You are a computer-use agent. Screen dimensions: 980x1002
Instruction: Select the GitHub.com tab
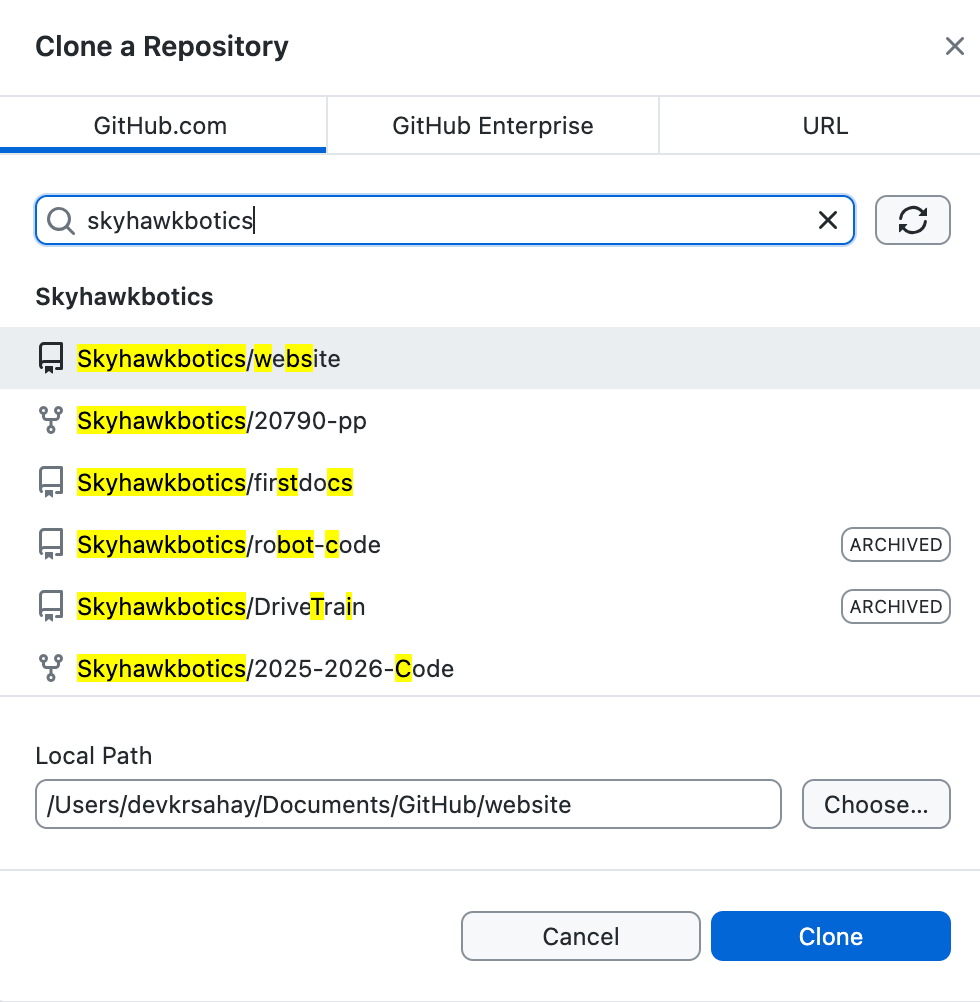coord(163,125)
